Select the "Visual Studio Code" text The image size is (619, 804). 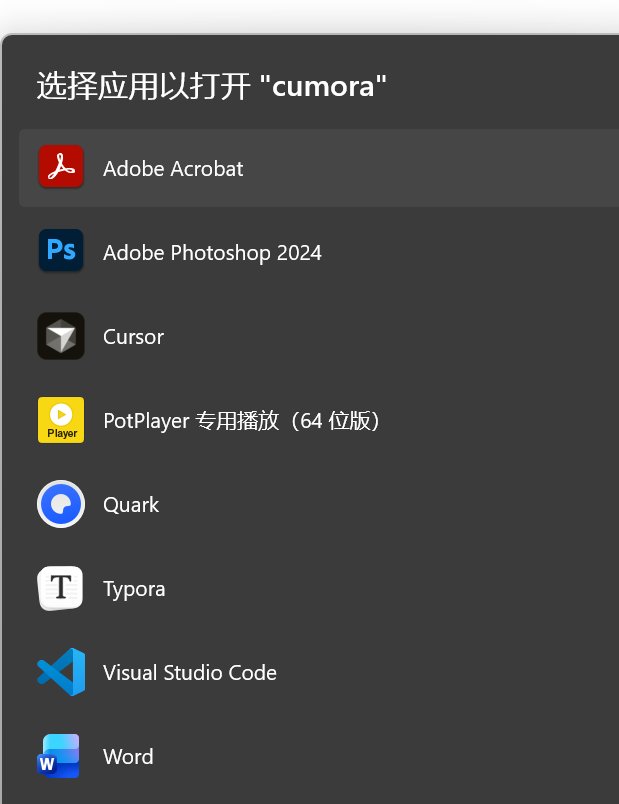coord(190,673)
